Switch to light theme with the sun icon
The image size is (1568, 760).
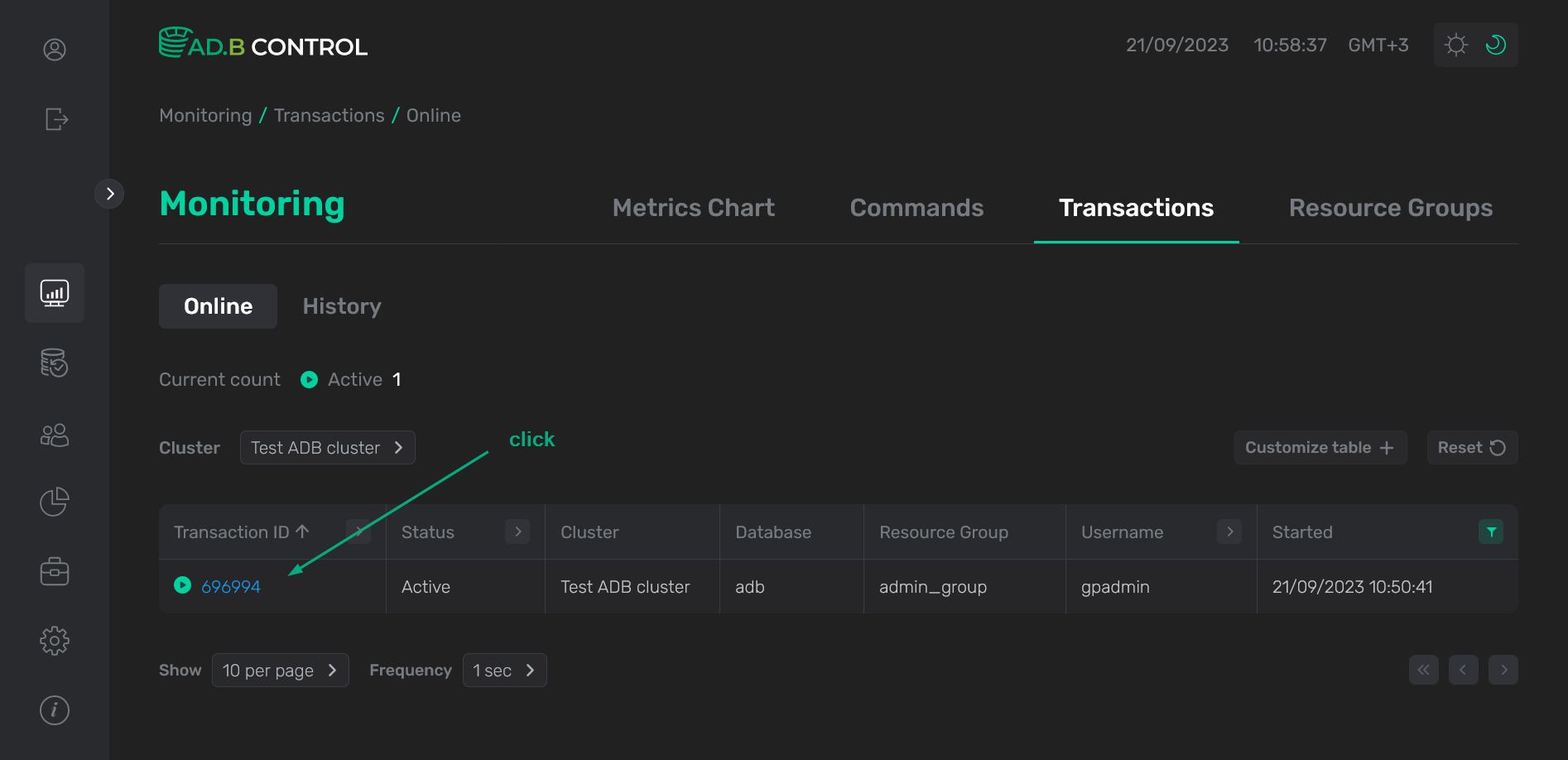coord(1455,45)
